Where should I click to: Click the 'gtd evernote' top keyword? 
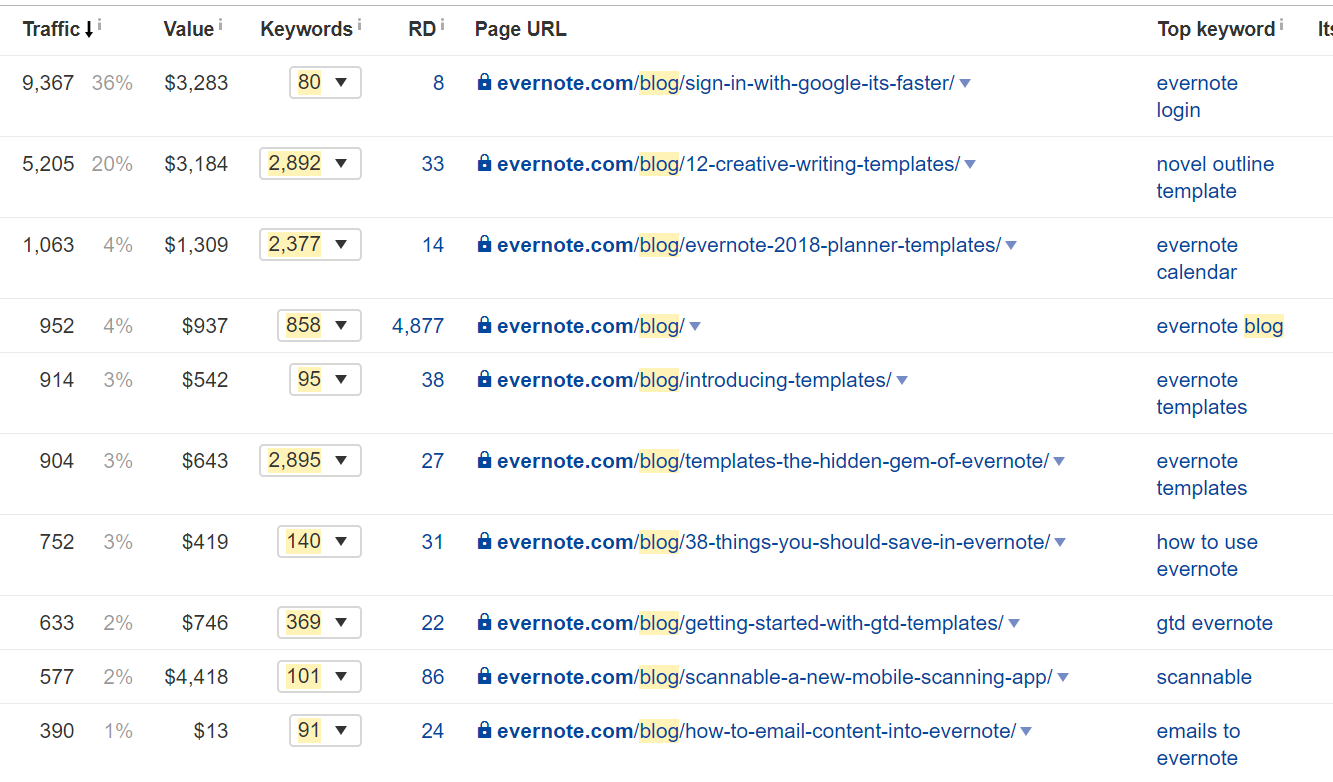pos(1215,623)
